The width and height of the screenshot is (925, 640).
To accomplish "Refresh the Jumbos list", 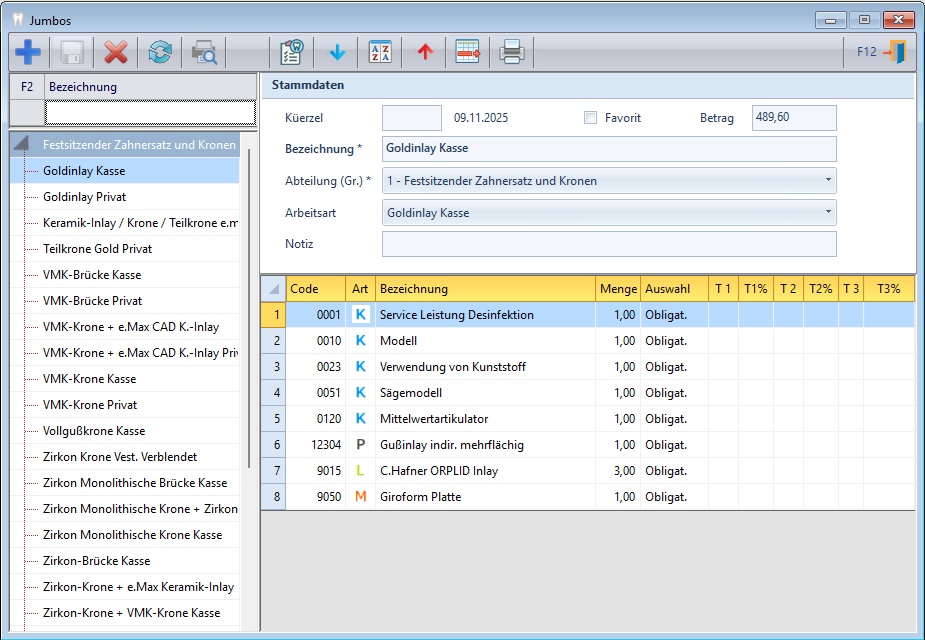I will coord(160,52).
